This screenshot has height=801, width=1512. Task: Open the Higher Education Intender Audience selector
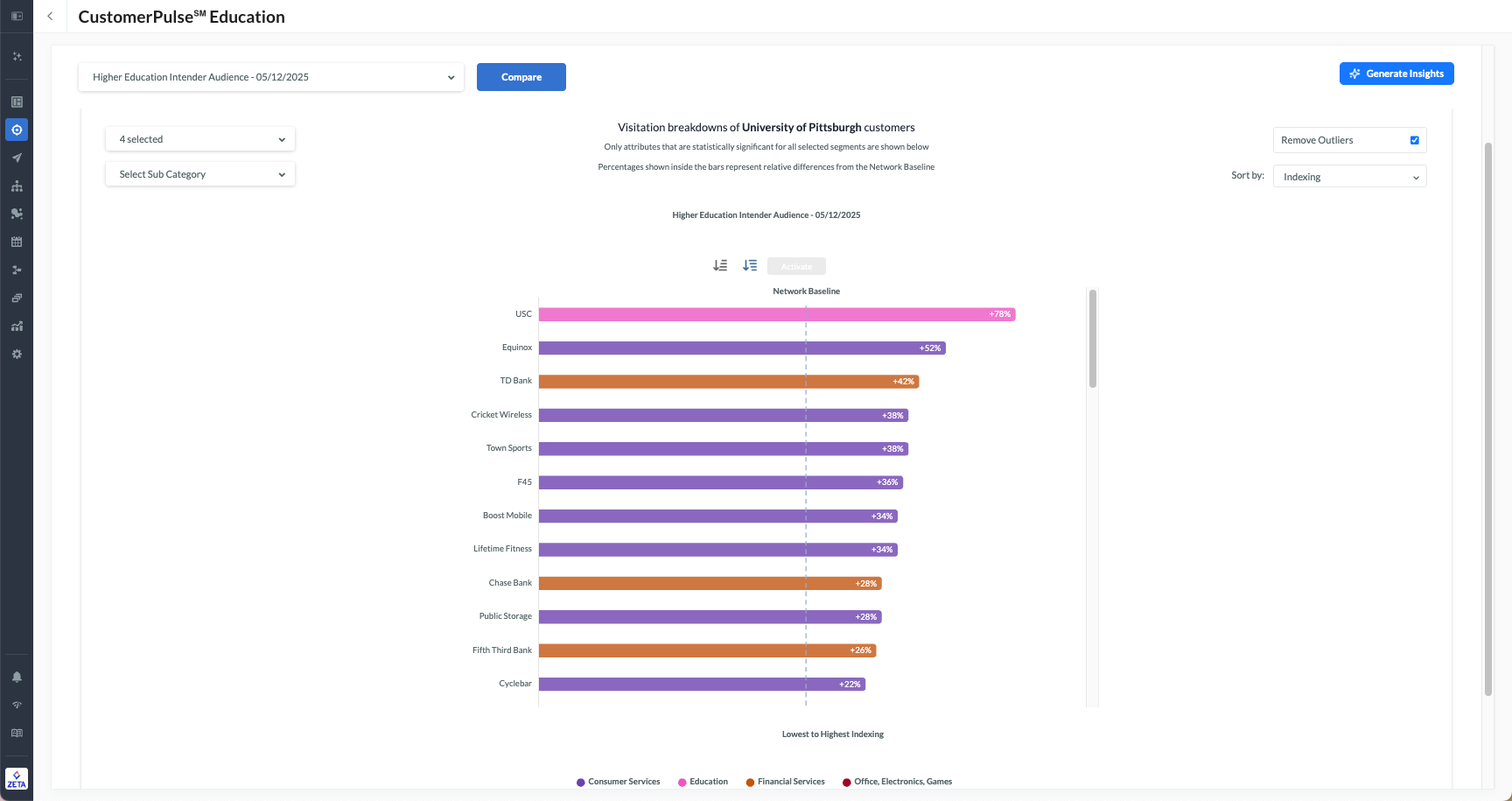tap(271, 77)
